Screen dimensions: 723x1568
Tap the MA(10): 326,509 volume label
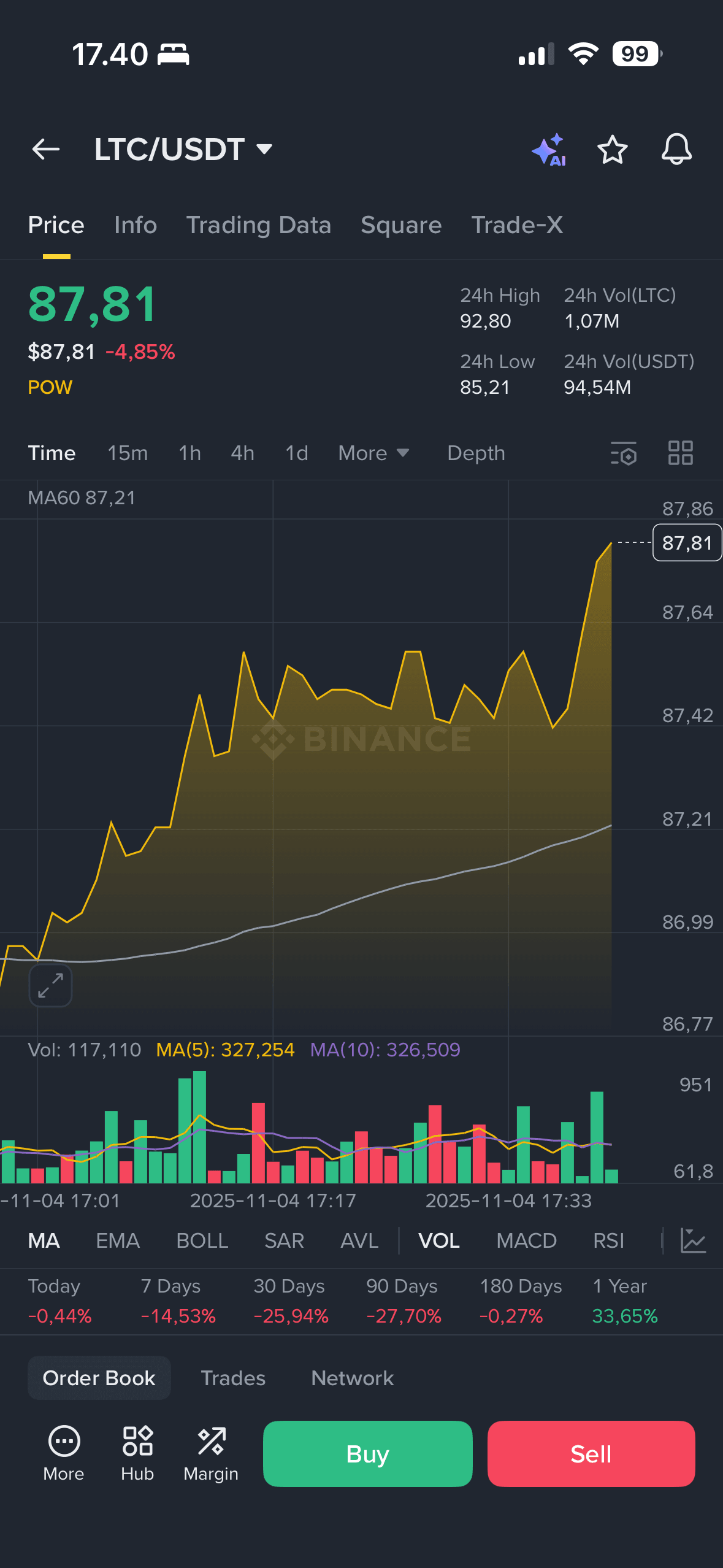(385, 1050)
